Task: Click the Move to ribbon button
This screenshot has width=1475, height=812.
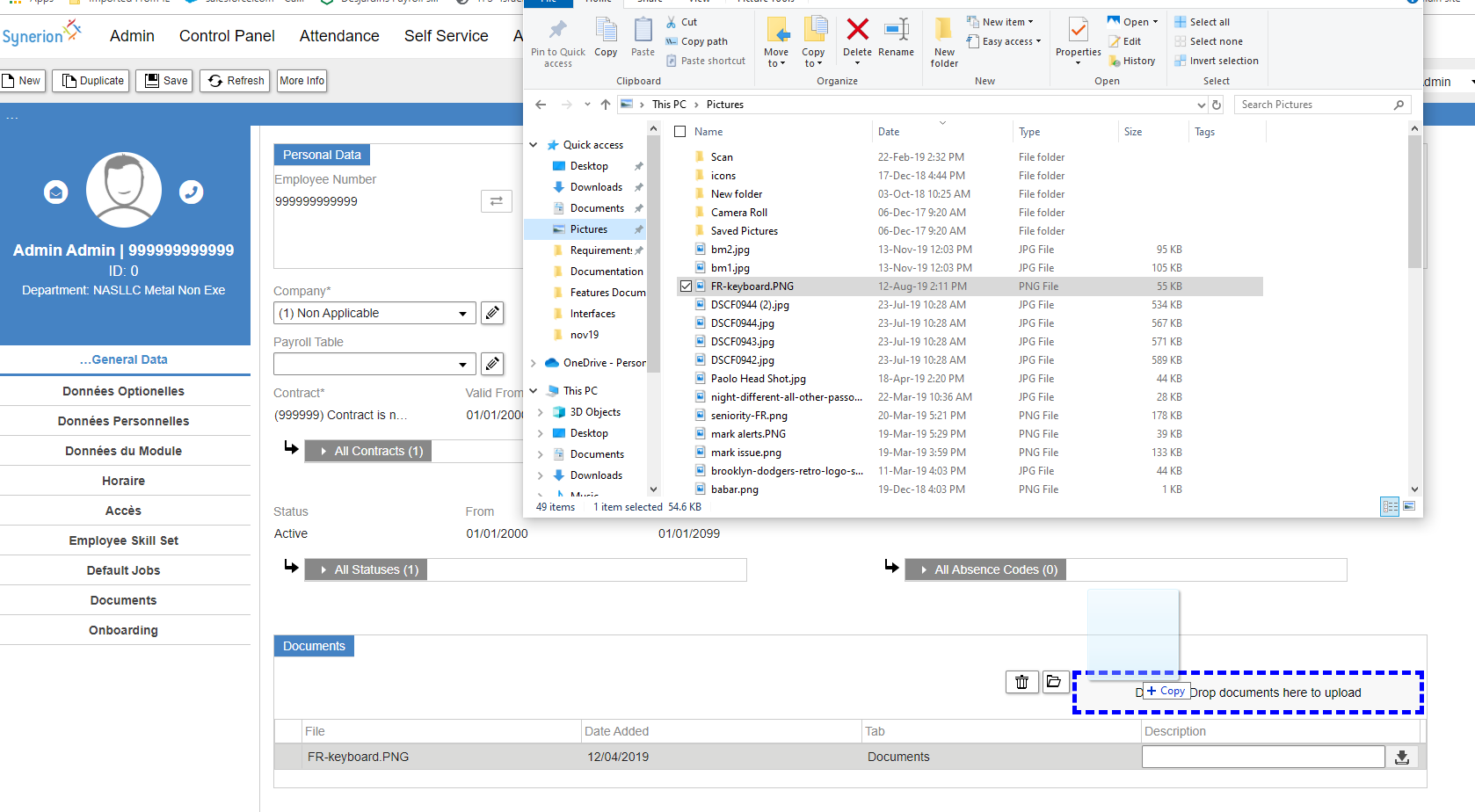Action: click(776, 42)
